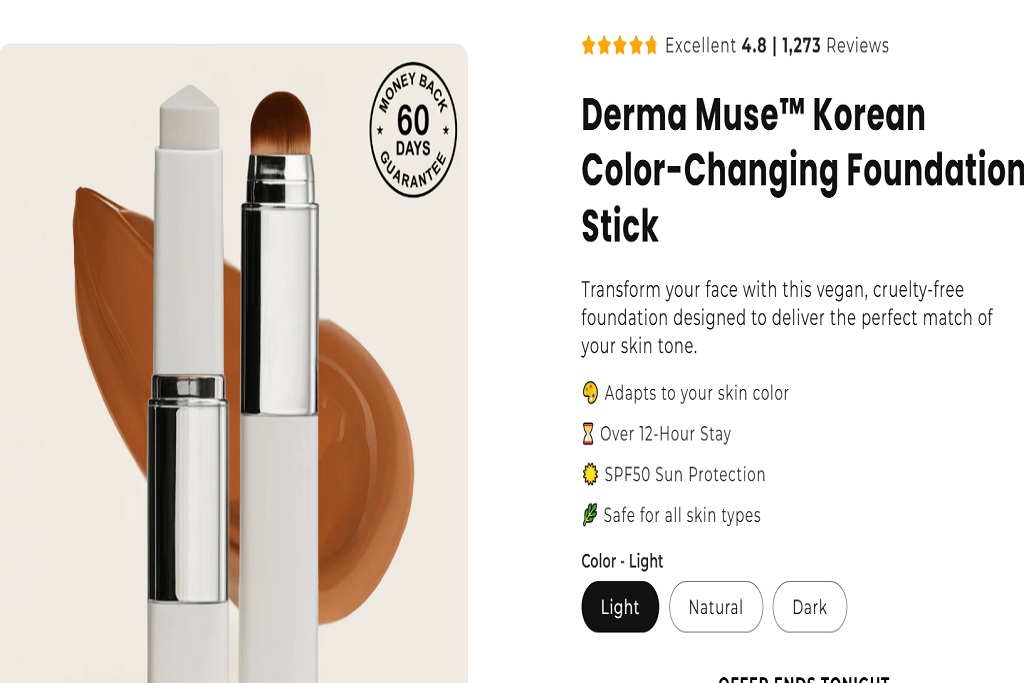
Task: Click the first gold star in the rating
Action: pyautogui.click(x=589, y=45)
